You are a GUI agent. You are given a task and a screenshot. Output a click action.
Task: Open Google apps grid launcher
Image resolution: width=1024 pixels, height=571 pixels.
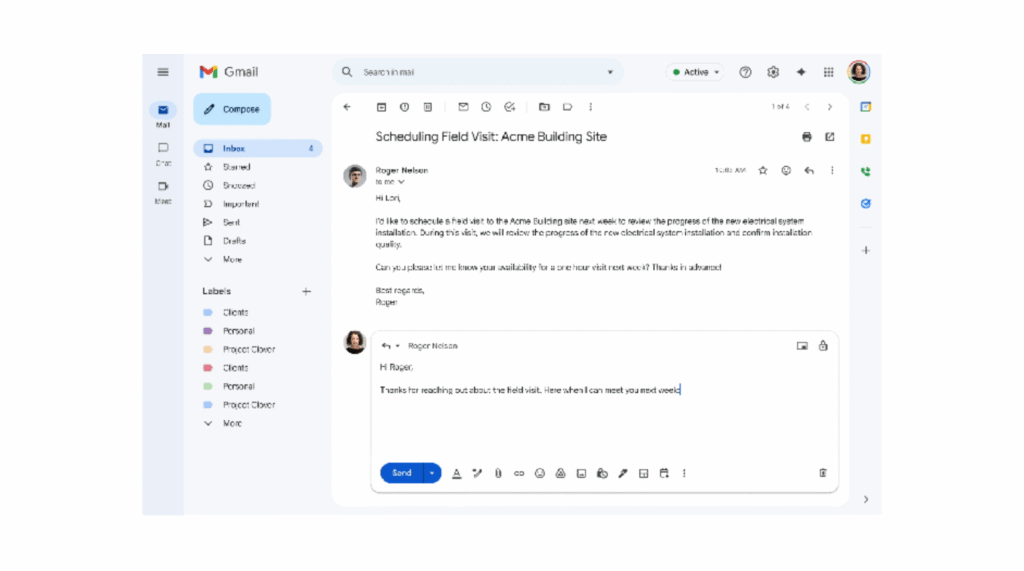828,72
